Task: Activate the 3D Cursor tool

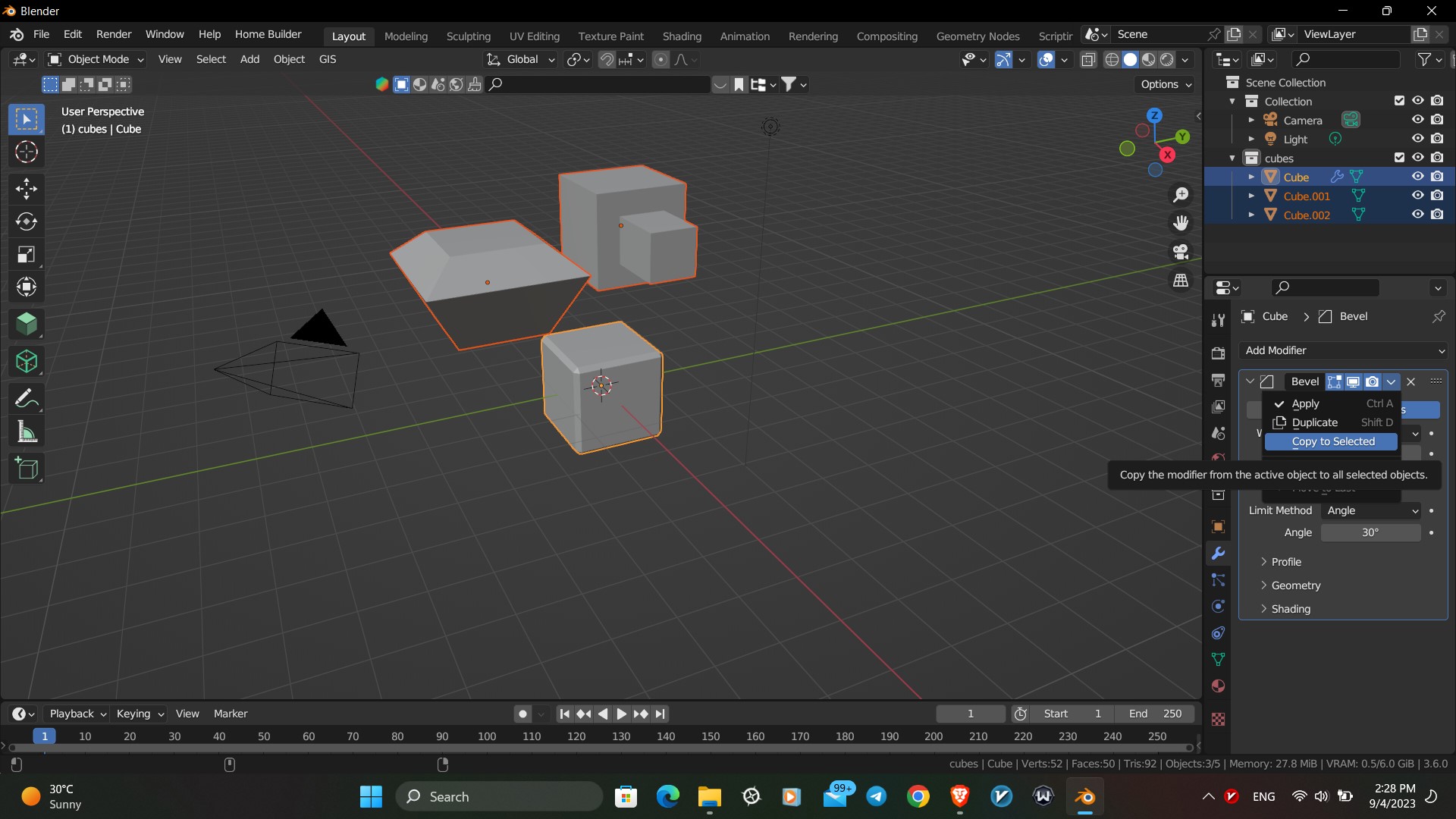Action: click(27, 152)
